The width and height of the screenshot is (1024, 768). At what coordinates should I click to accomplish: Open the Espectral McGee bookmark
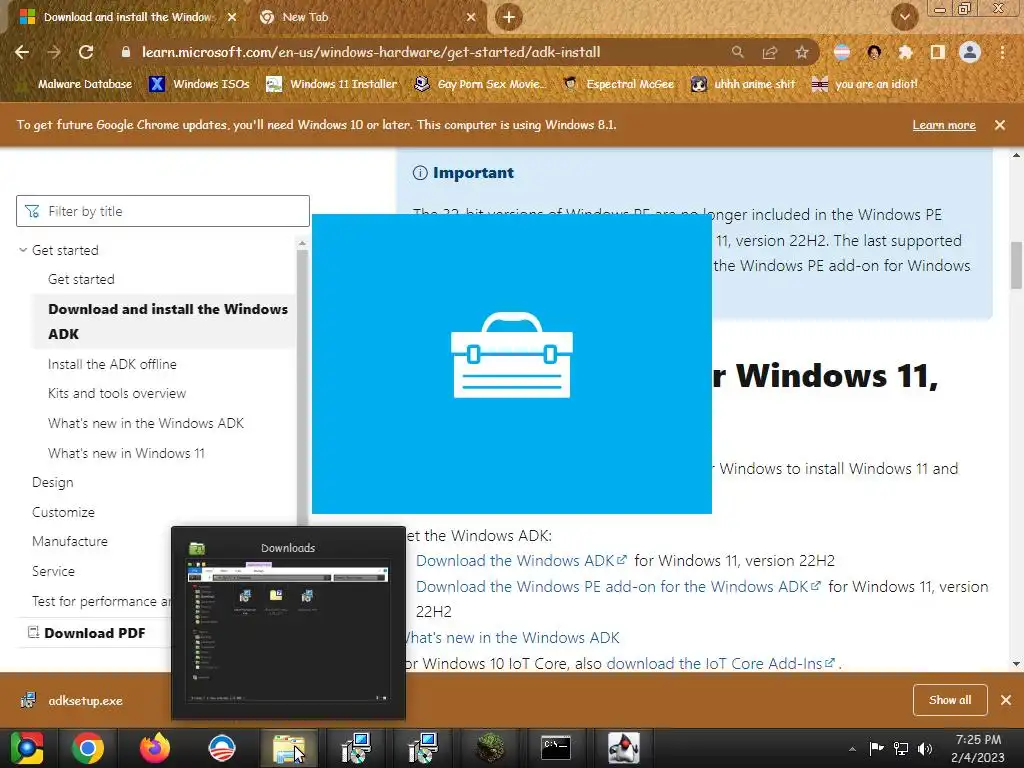(x=618, y=84)
